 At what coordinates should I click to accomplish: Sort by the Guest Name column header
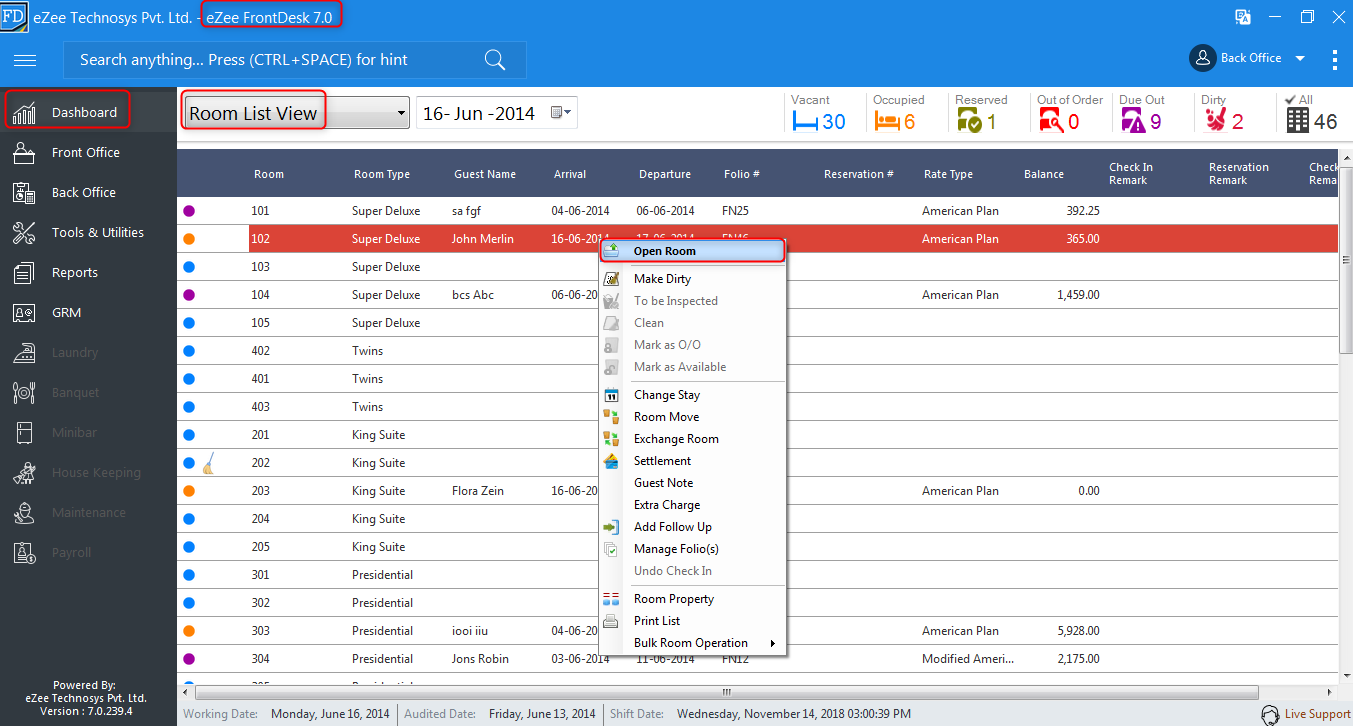point(485,174)
